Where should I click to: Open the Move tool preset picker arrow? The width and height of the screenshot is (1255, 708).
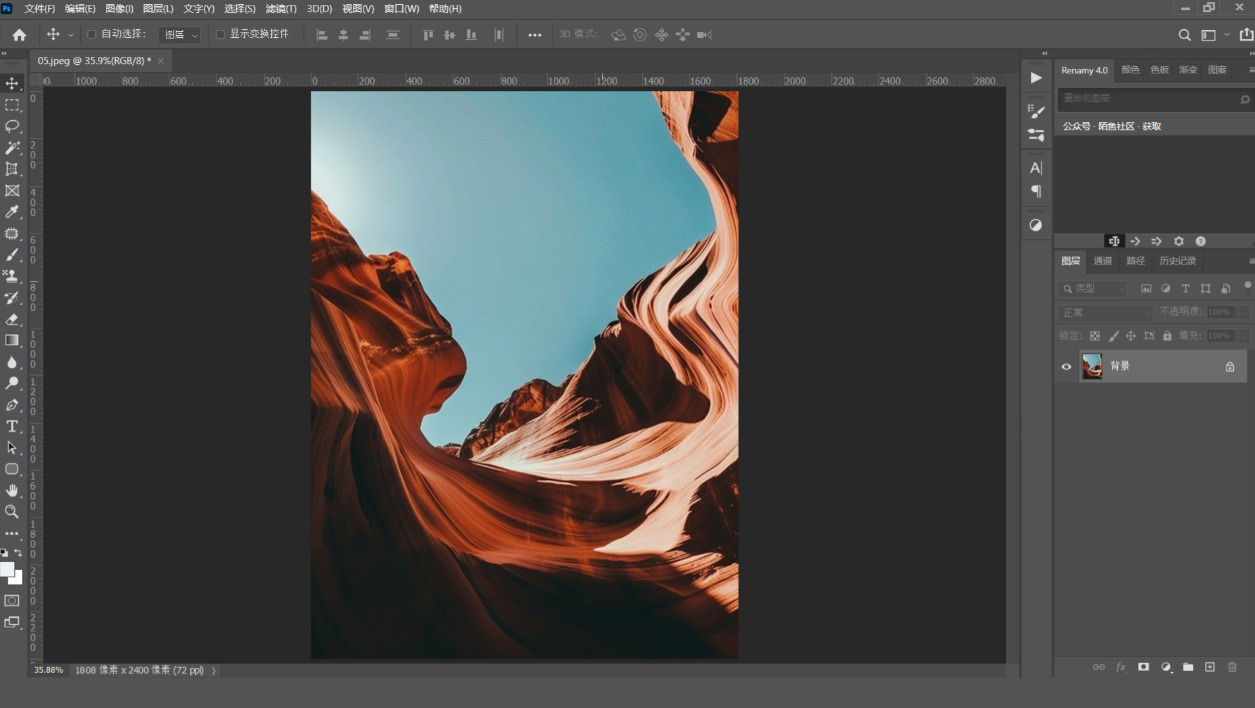coord(70,35)
